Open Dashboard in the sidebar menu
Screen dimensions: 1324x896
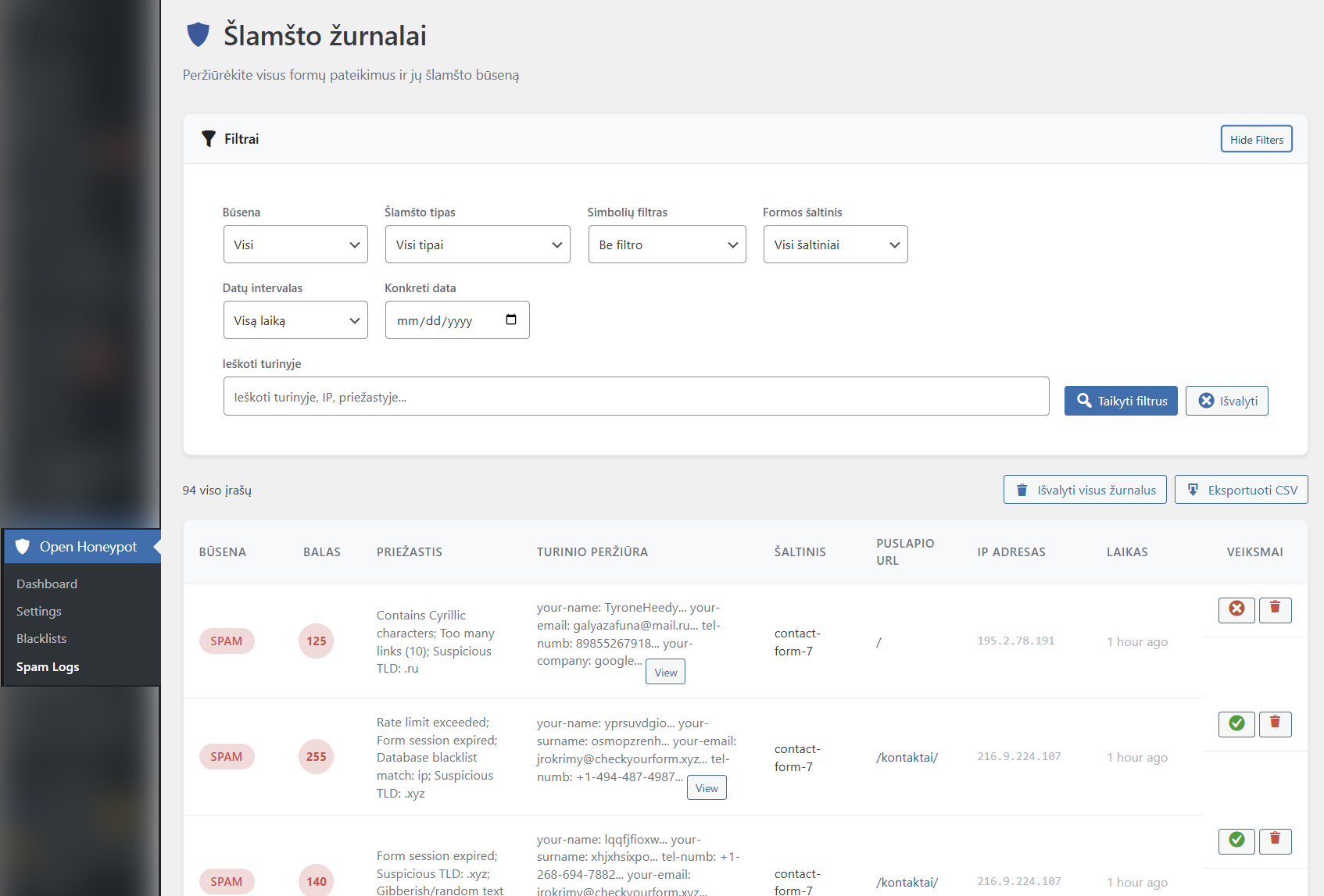tap(47, 584)
